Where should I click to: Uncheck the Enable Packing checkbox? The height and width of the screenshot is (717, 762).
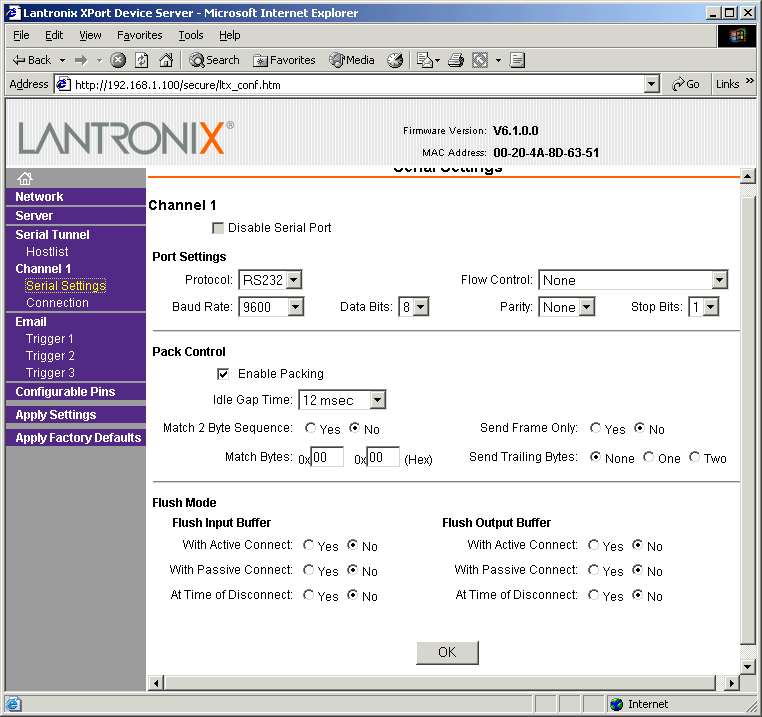click(x=223, y=374)
